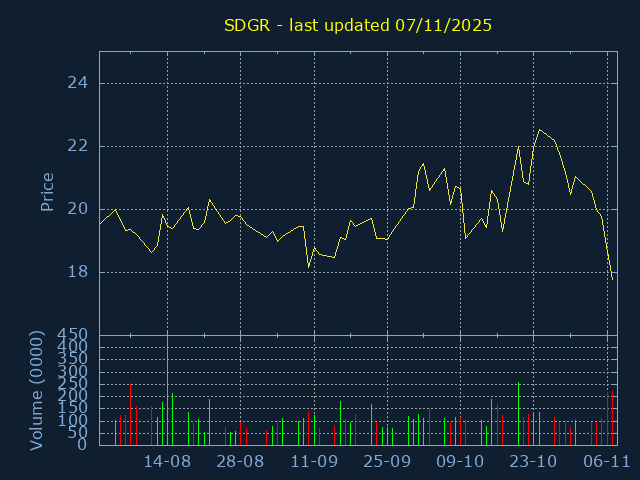Click the highest peak of the price line
Screen dimensions: 640x480
[540, 130]
